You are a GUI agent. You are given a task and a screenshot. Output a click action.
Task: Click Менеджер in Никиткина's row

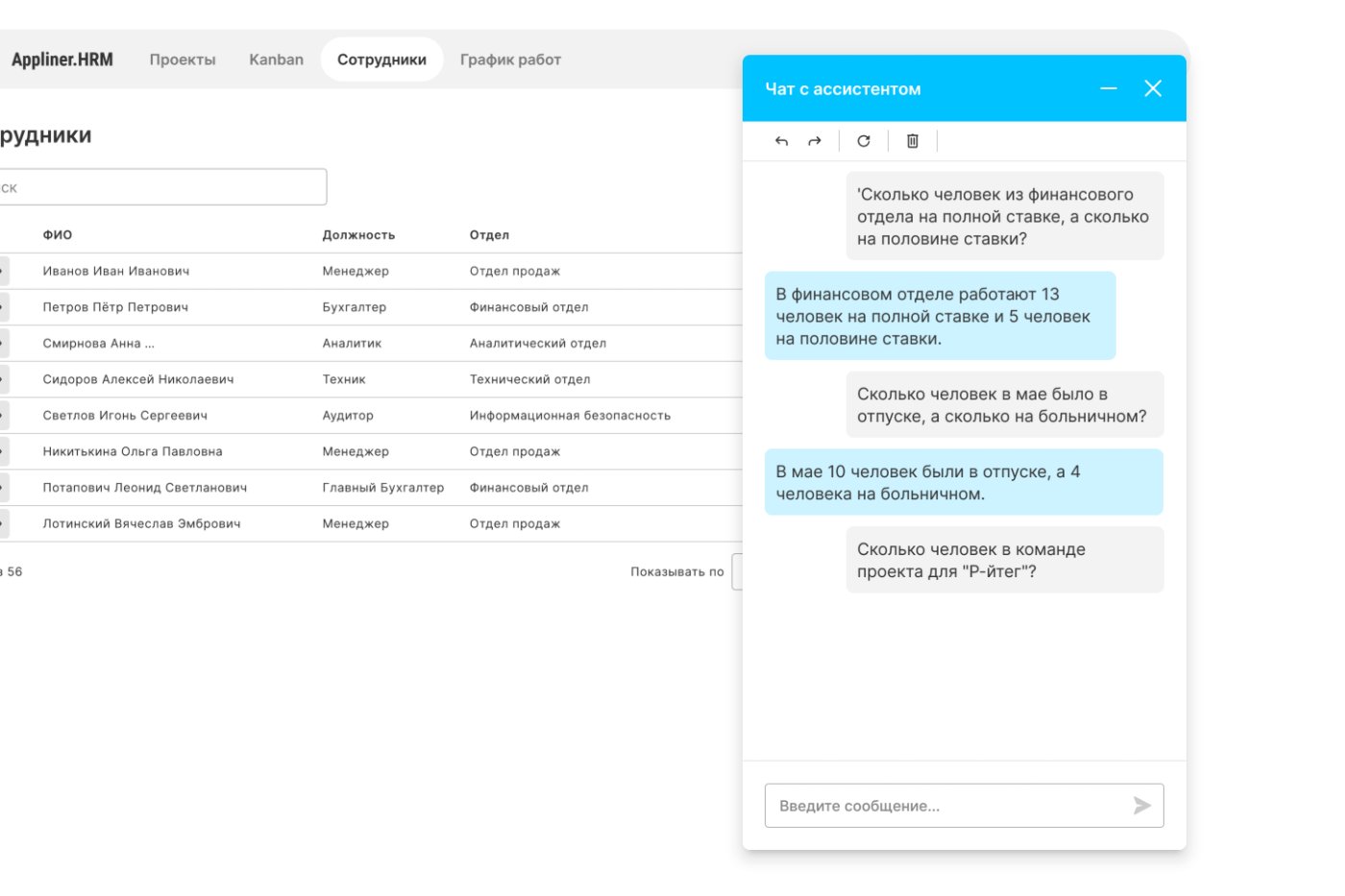355,451
